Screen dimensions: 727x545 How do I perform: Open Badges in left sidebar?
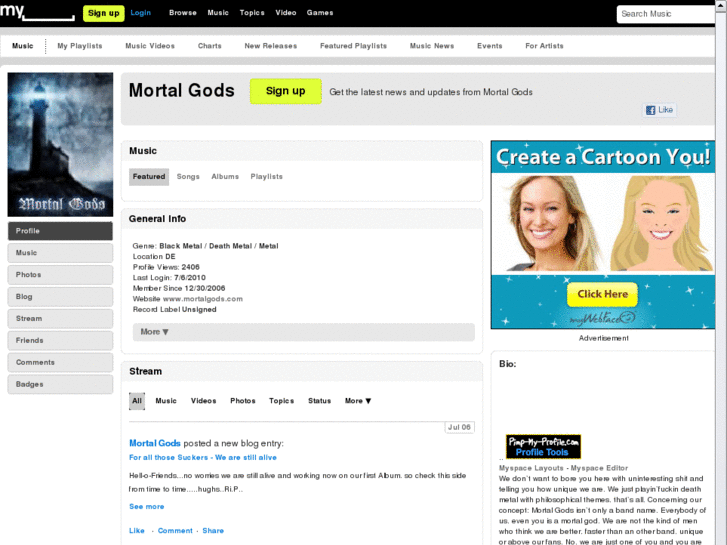click(60, 384)
